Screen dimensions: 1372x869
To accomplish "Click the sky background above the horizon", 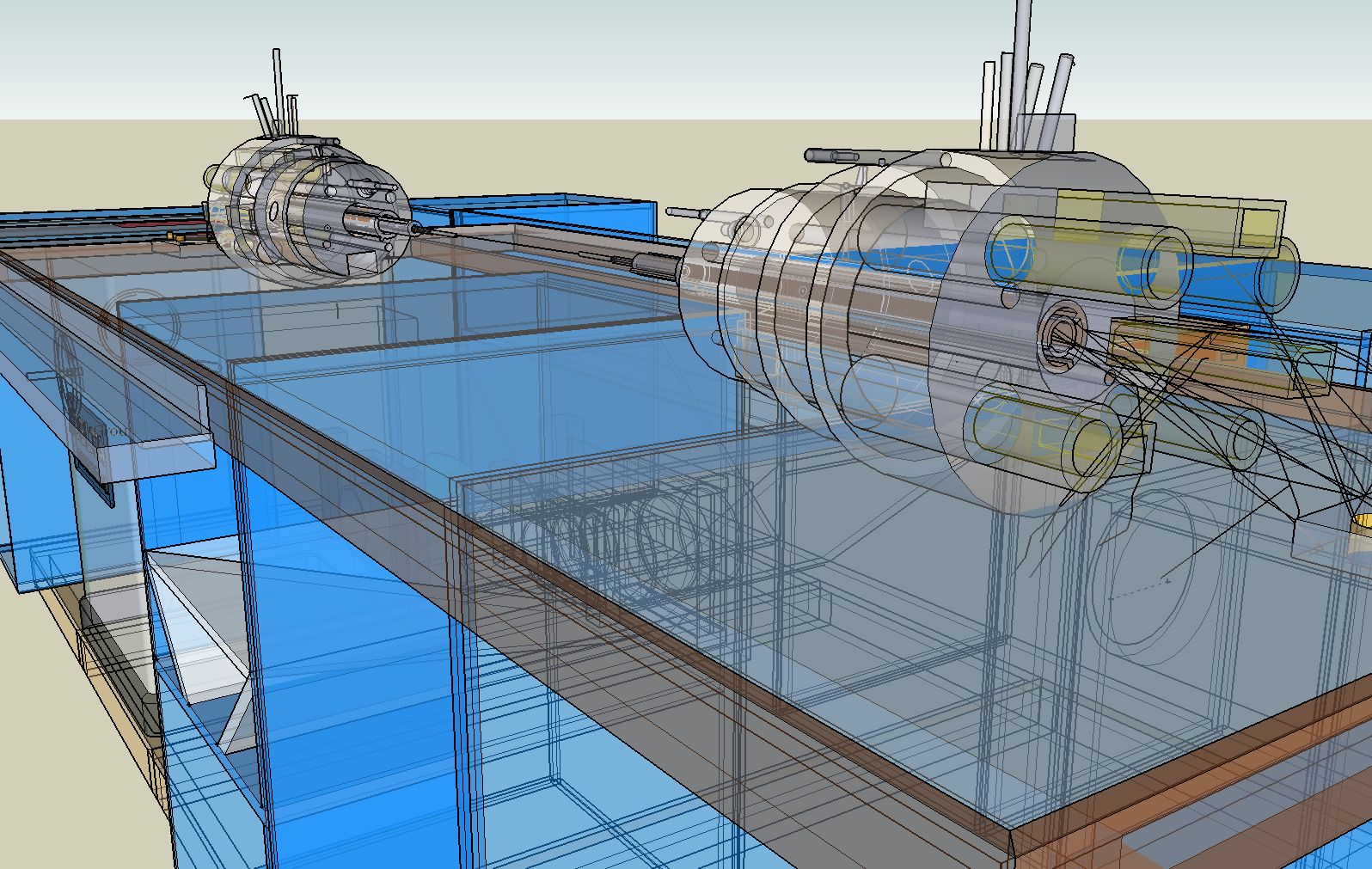I will pyautogui.click(x=602, y=52).
